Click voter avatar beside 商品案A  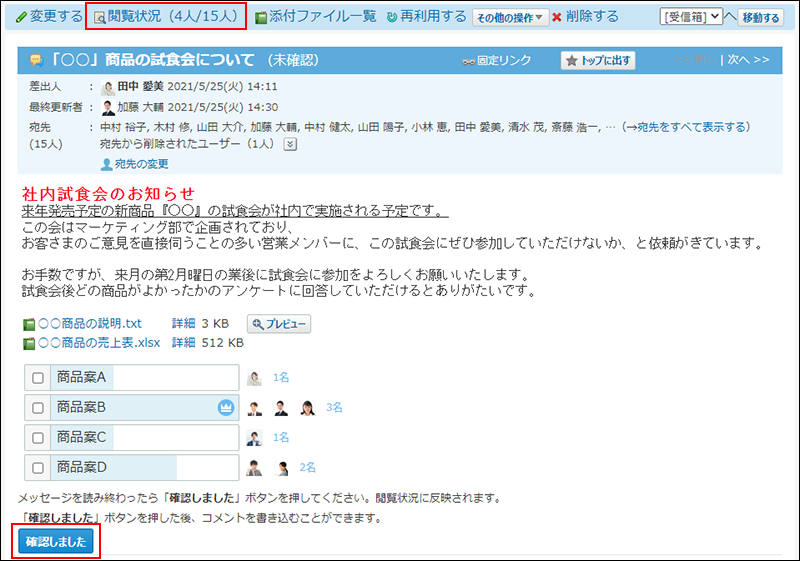254,378
